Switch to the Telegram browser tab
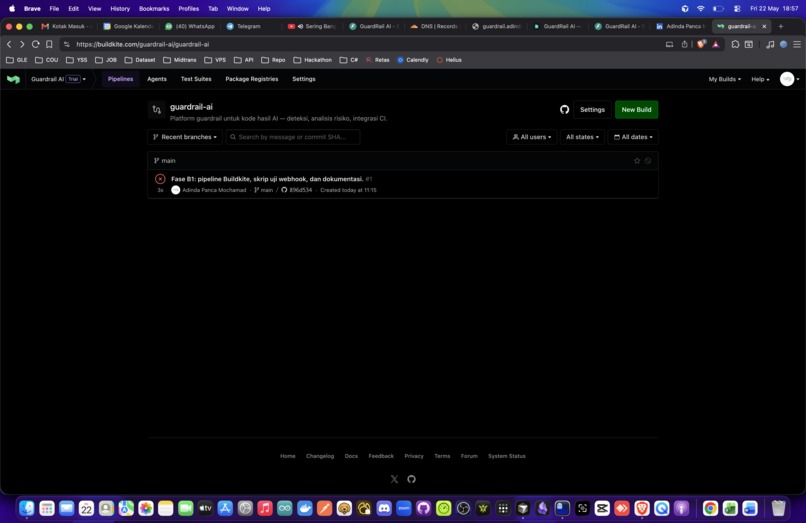This screenshot has width=806, height=523. coord(249,26)
